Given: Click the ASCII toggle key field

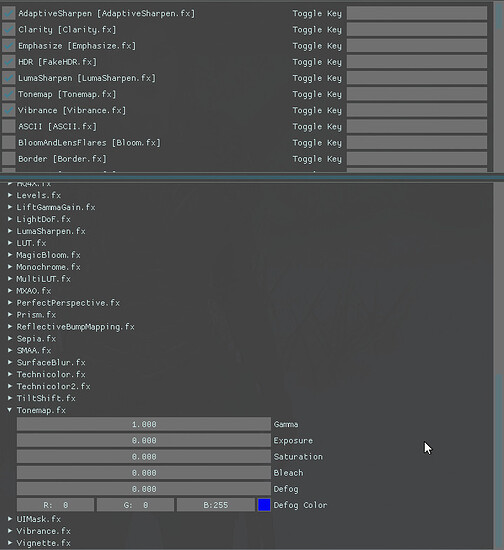Looking at the screenshot, I should coord(417,126).
